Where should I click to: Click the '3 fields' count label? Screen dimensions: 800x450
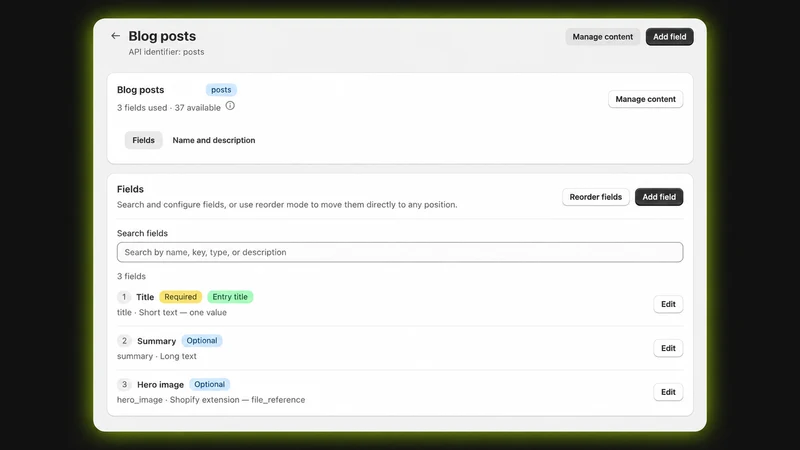(131, 276)
